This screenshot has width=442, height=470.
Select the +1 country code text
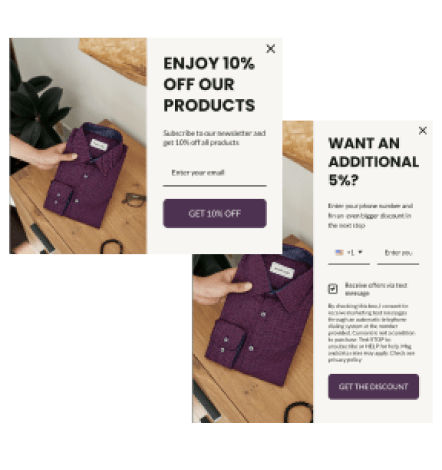coord(350,253)
